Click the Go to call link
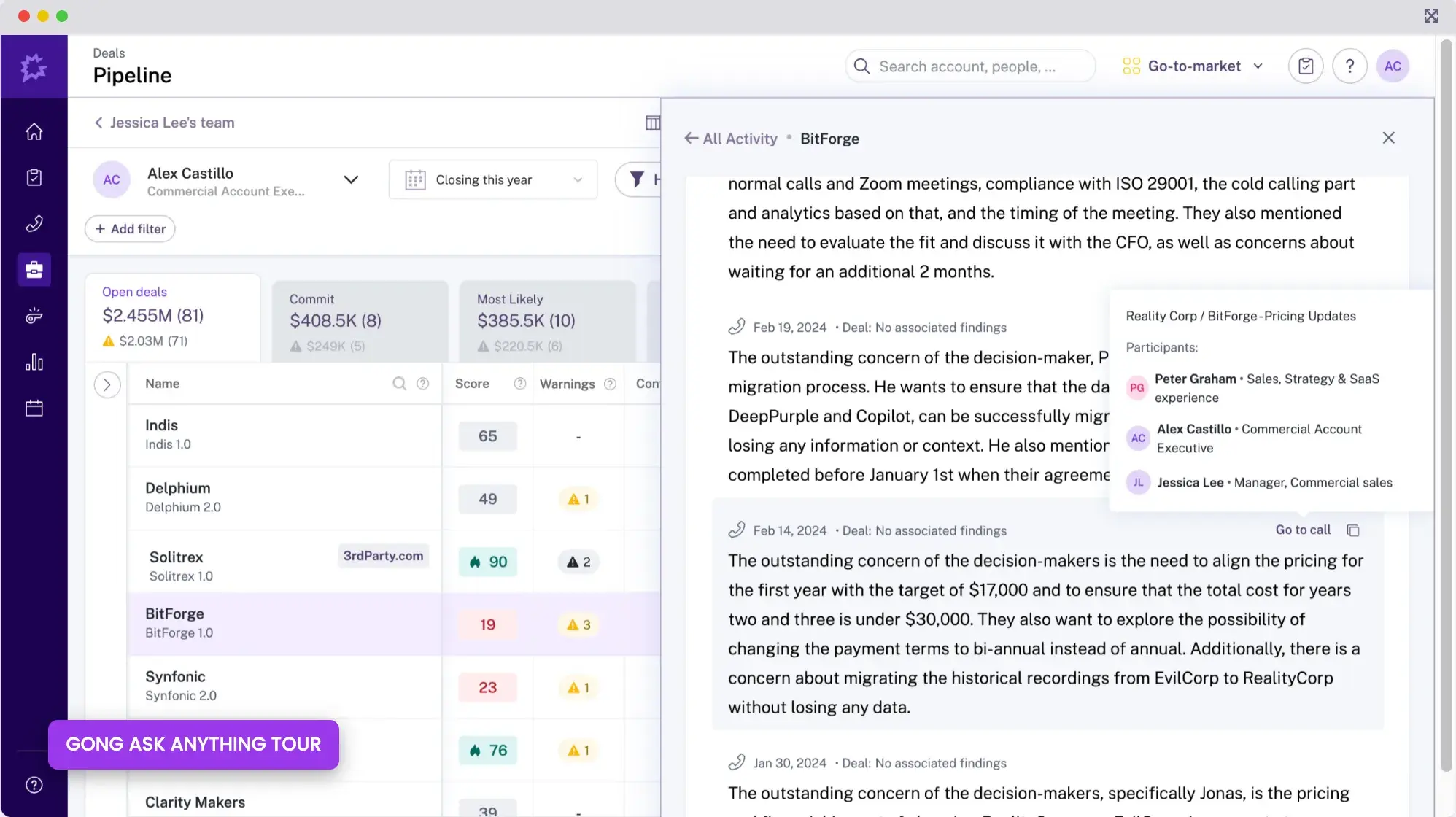The height and width of the screenshot is (817, 1456). click(1303, 530)
